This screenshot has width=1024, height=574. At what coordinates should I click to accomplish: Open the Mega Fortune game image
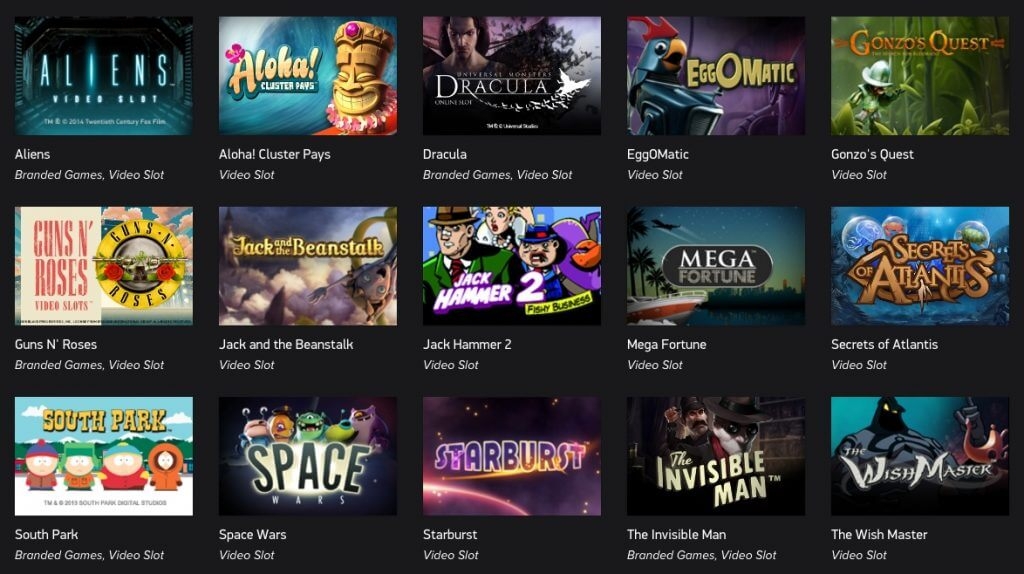716,266
